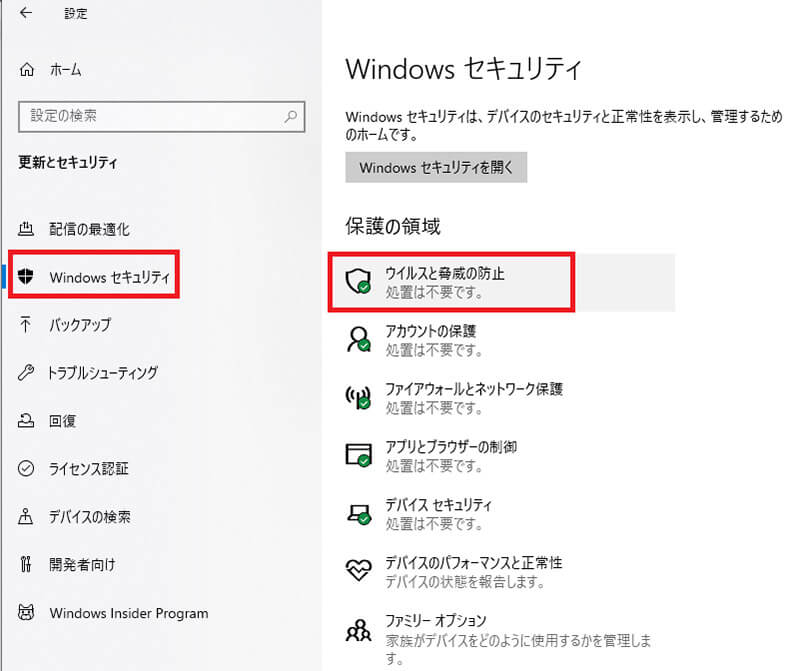The width and height of the screenshot is (800, 671).
Task: Click the 開発者向け tools icon
Action: [26, 564]
